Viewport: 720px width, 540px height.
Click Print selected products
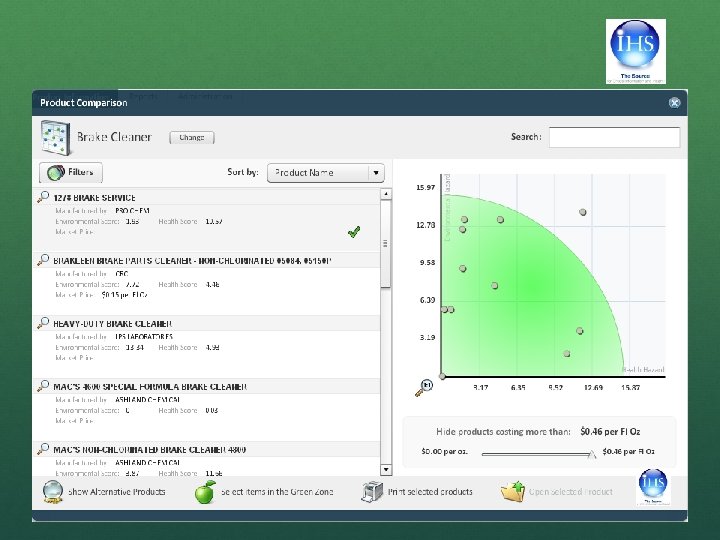pos(430,492)
